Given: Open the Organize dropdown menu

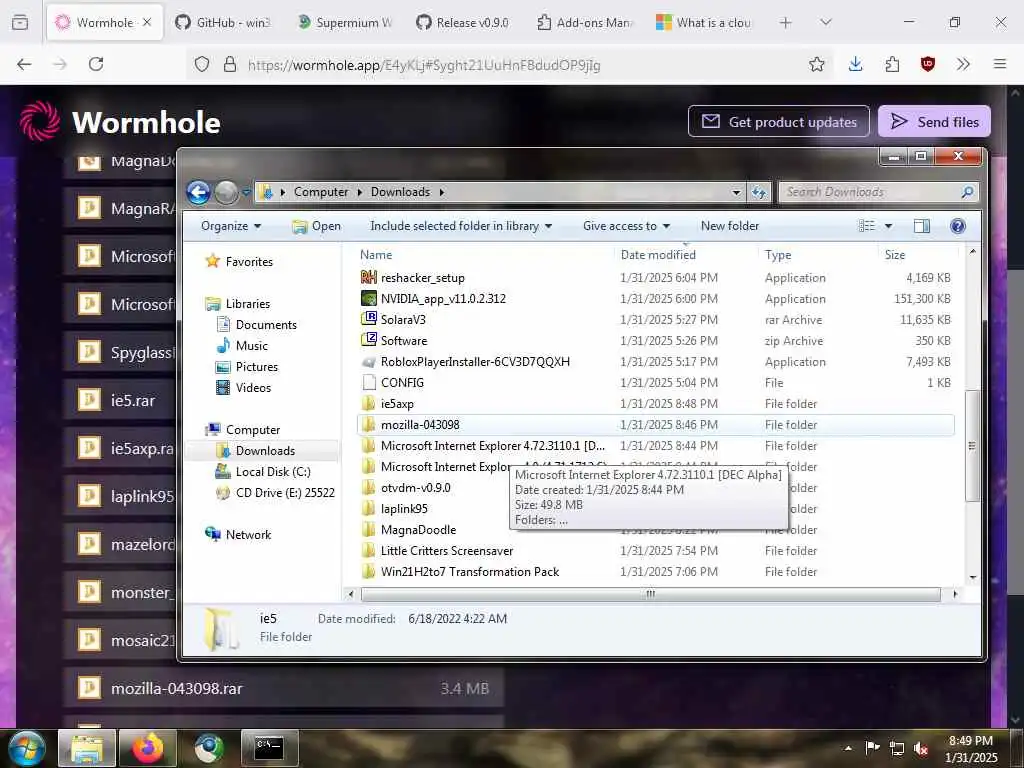Looking at the screenshot, I should (231, 226).
